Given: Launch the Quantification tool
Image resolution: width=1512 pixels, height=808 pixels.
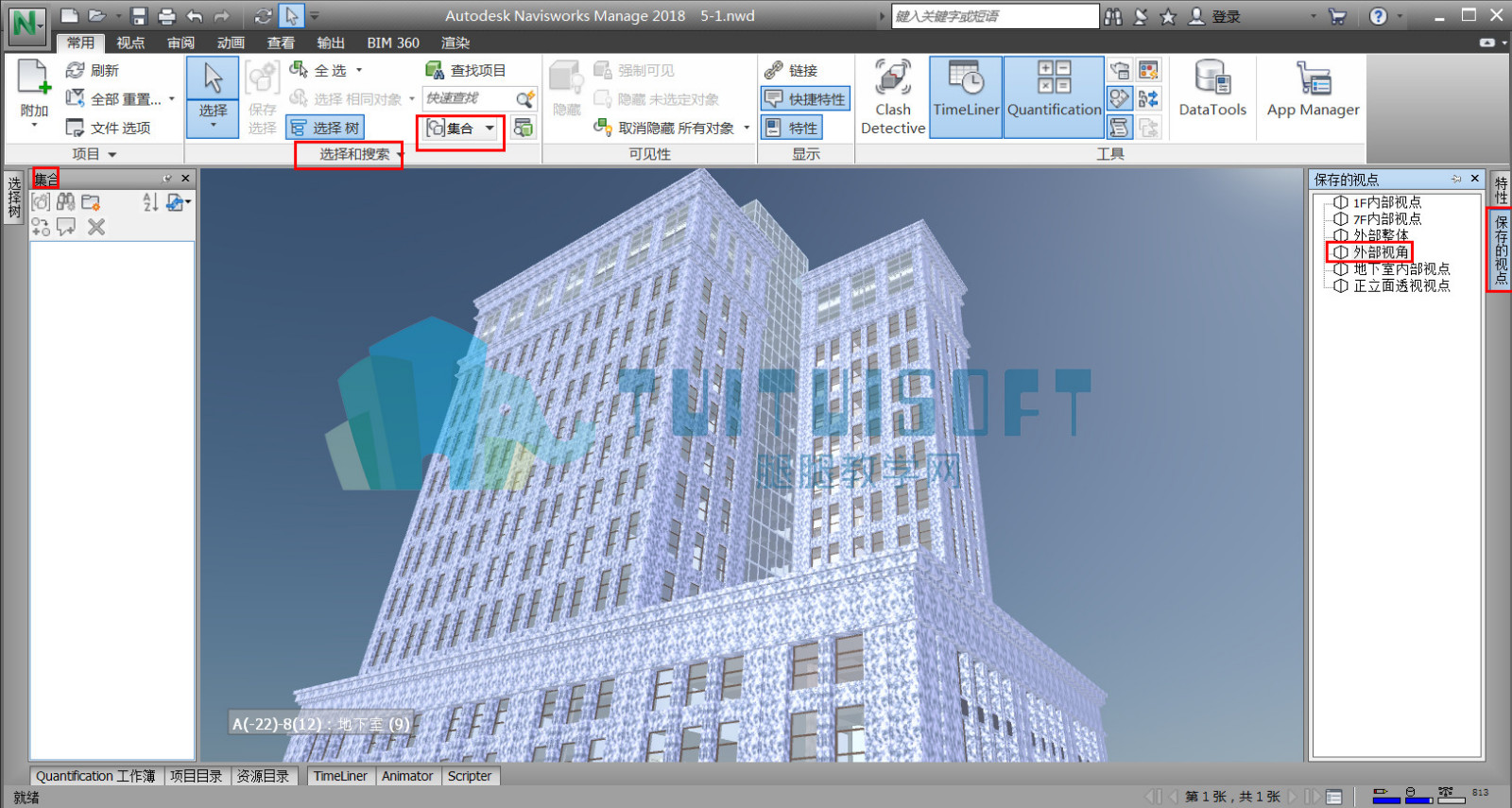Looking at the screenshot, I should click(1054, 97).
